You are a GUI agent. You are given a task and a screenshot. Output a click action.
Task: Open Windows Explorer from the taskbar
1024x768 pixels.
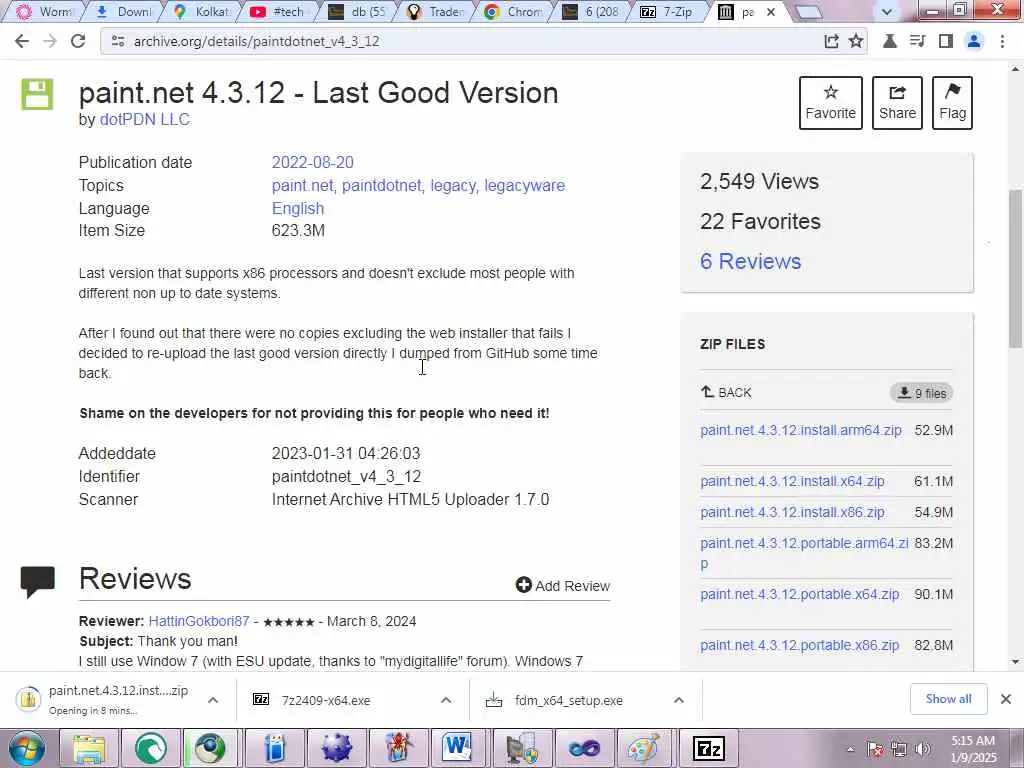coord(89,748)
